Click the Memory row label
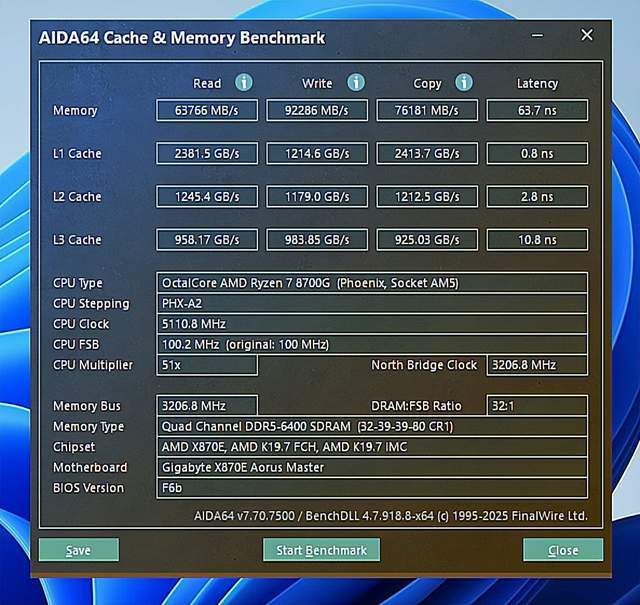Viewport: 640px width, 605px height. tap(75, 111)
